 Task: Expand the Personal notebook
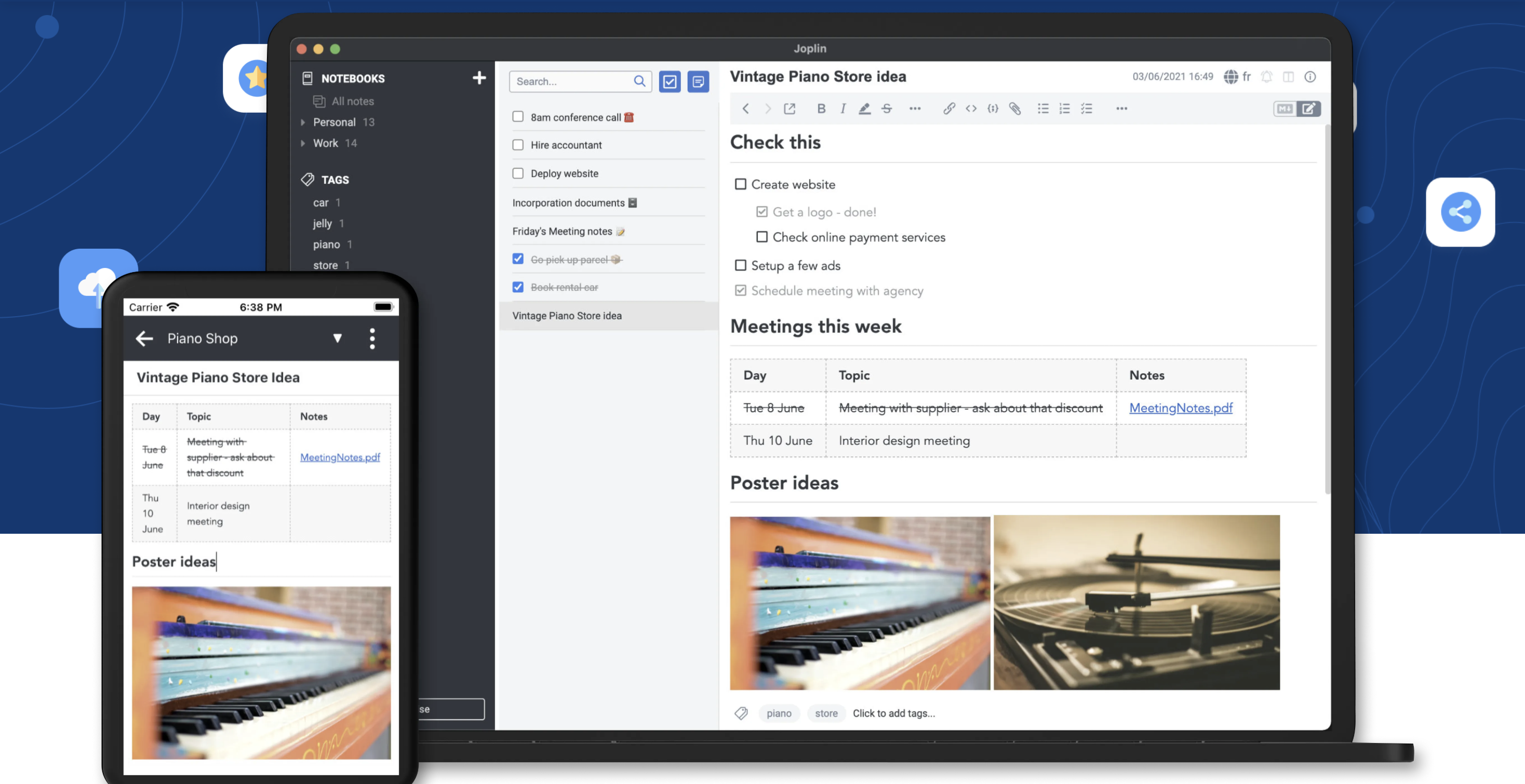[x=303, y=123]
